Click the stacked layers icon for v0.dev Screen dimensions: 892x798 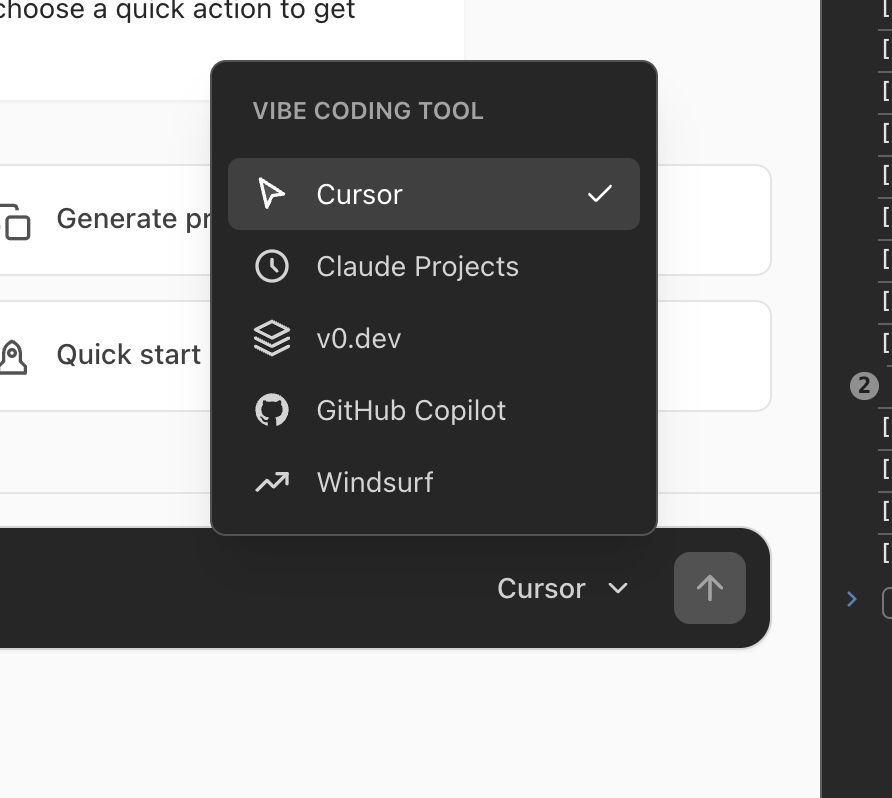point(271,338)
